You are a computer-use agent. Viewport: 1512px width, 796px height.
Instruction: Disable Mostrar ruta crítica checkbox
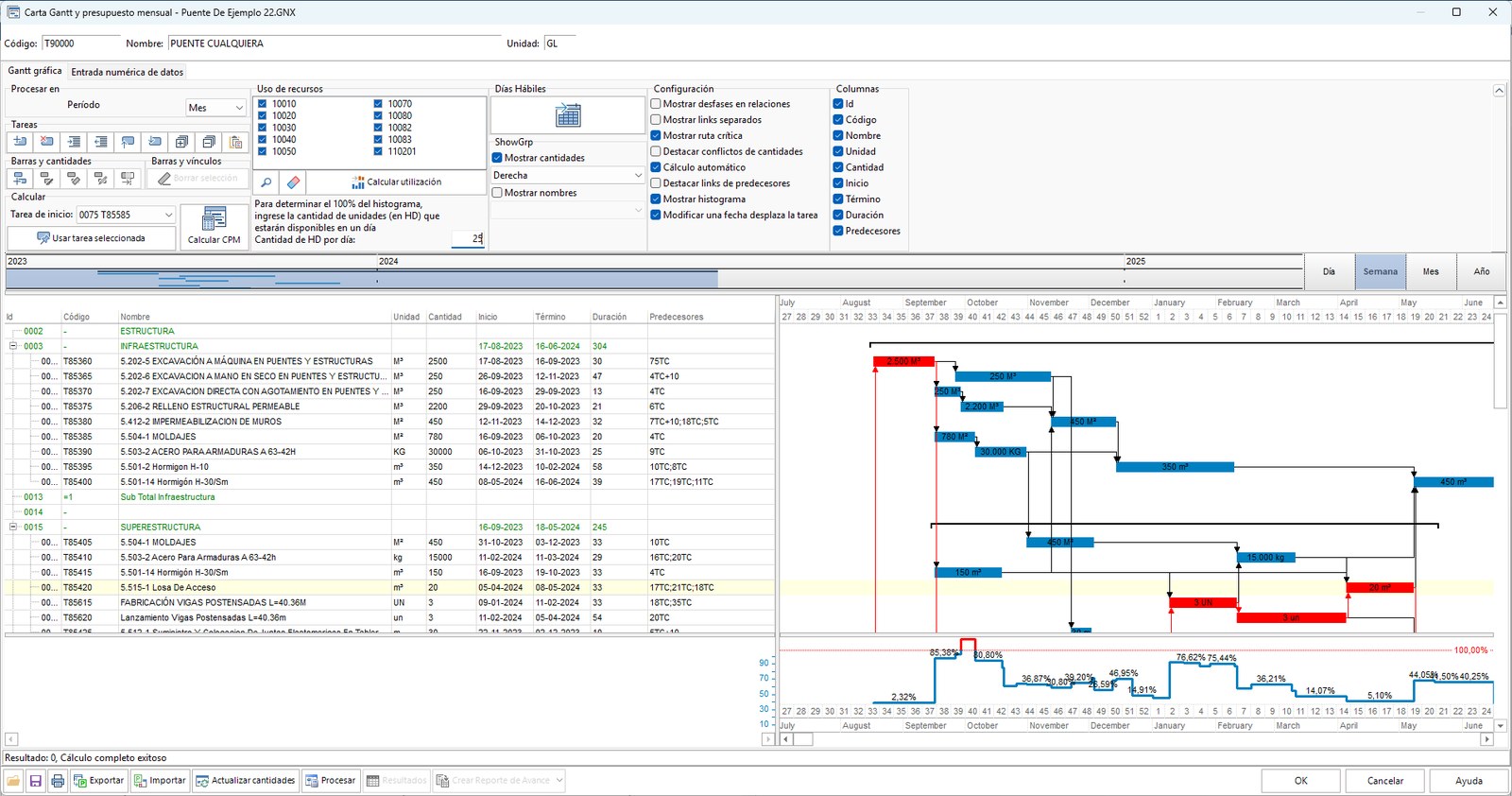pos(656,135)
